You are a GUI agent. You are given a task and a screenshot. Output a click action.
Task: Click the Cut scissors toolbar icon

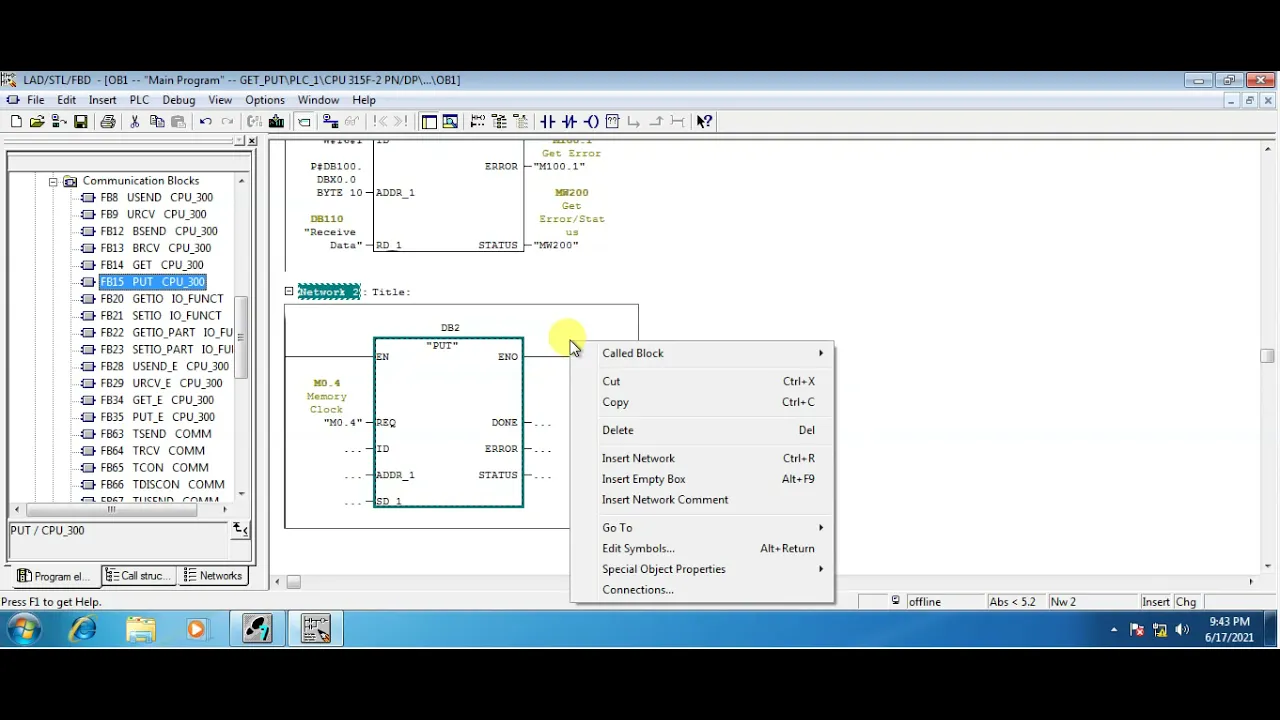tap(135, 122)
